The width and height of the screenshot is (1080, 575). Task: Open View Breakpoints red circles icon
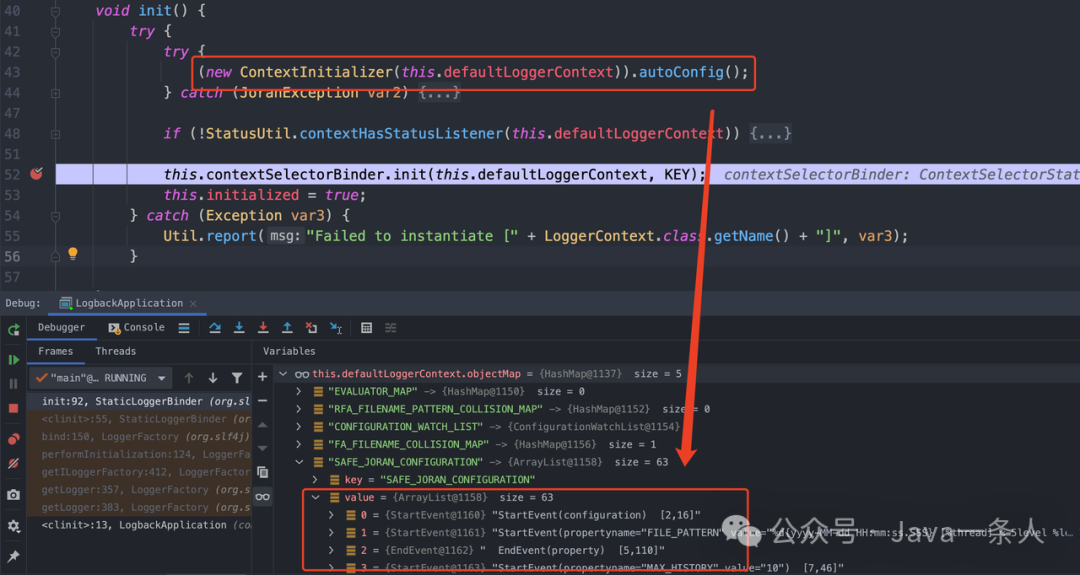[13, 439]
